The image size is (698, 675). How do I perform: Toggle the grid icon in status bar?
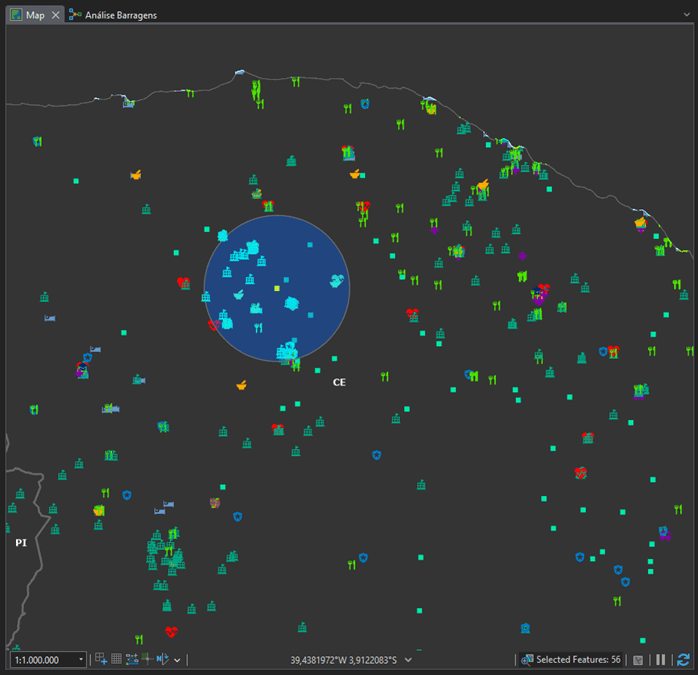(x=116, y=660)
